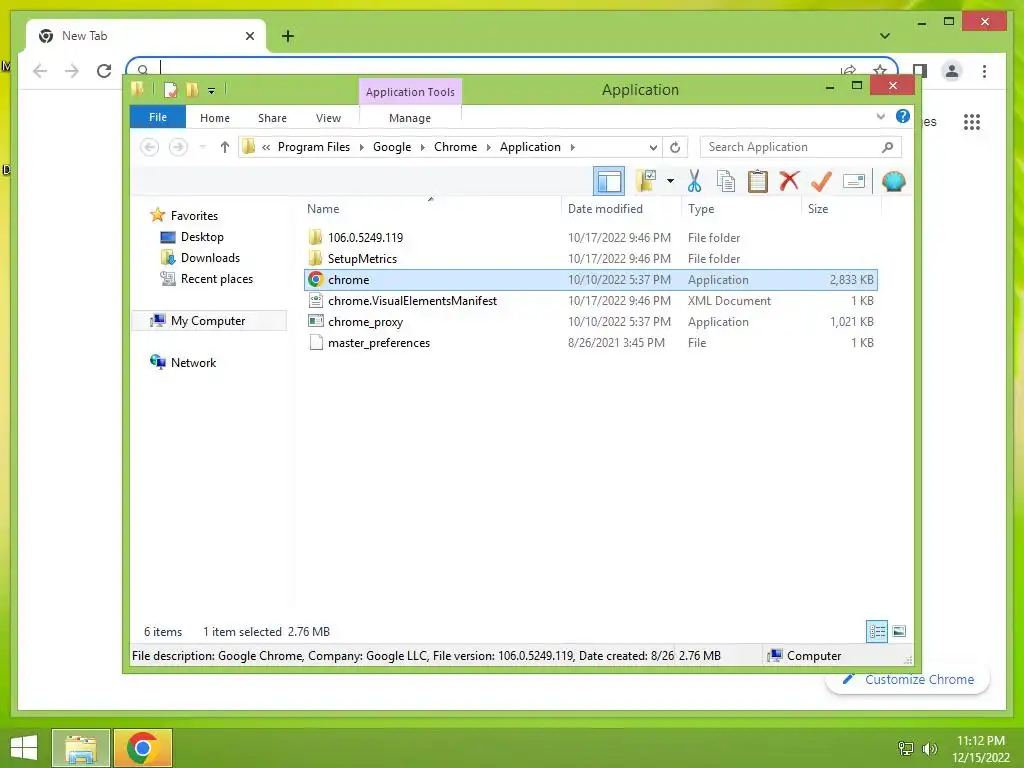Click the Explorer refresh button

pyautogui.click(x=675, y=148)
